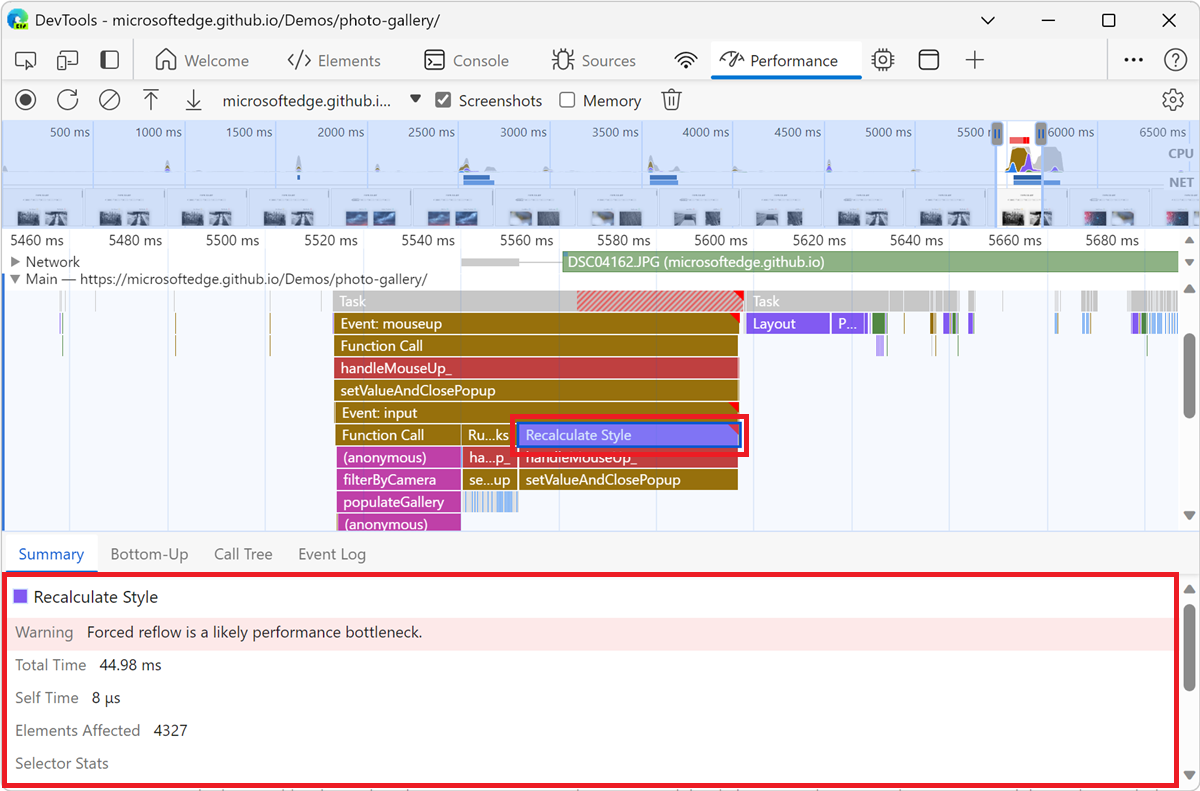Select the Inspect element tool
The image size is (1200, 791).
(x=25, y=60)
